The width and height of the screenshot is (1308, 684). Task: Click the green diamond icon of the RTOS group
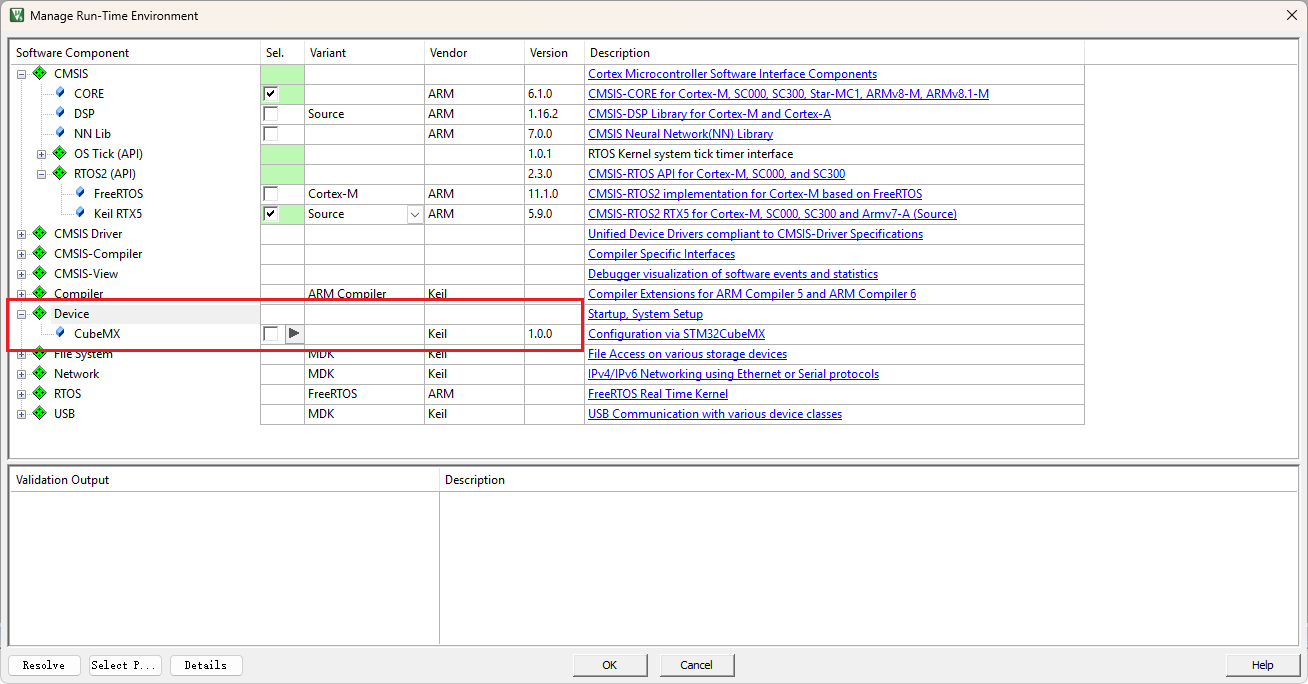pyautogui.click(x=39, y=393)
